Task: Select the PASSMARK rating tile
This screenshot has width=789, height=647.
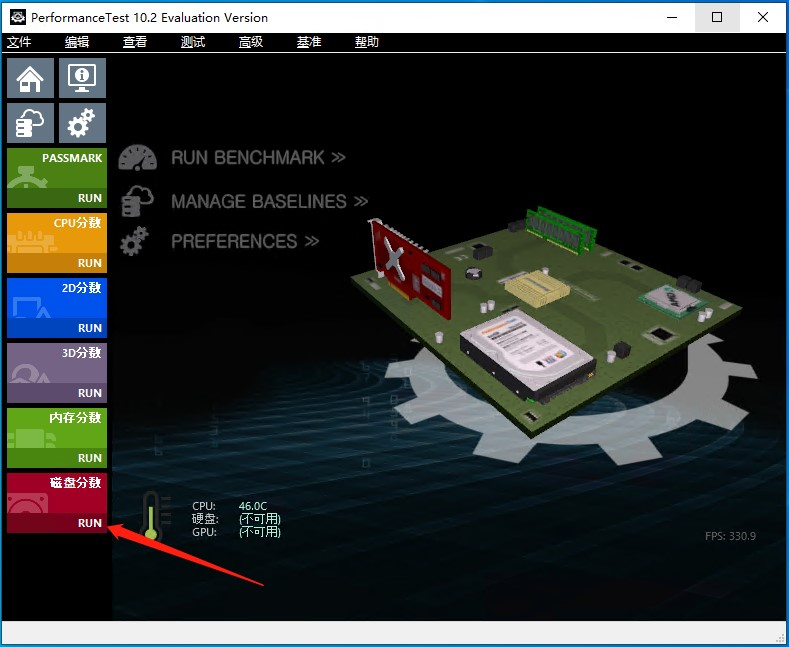Action: pos(57,178)
